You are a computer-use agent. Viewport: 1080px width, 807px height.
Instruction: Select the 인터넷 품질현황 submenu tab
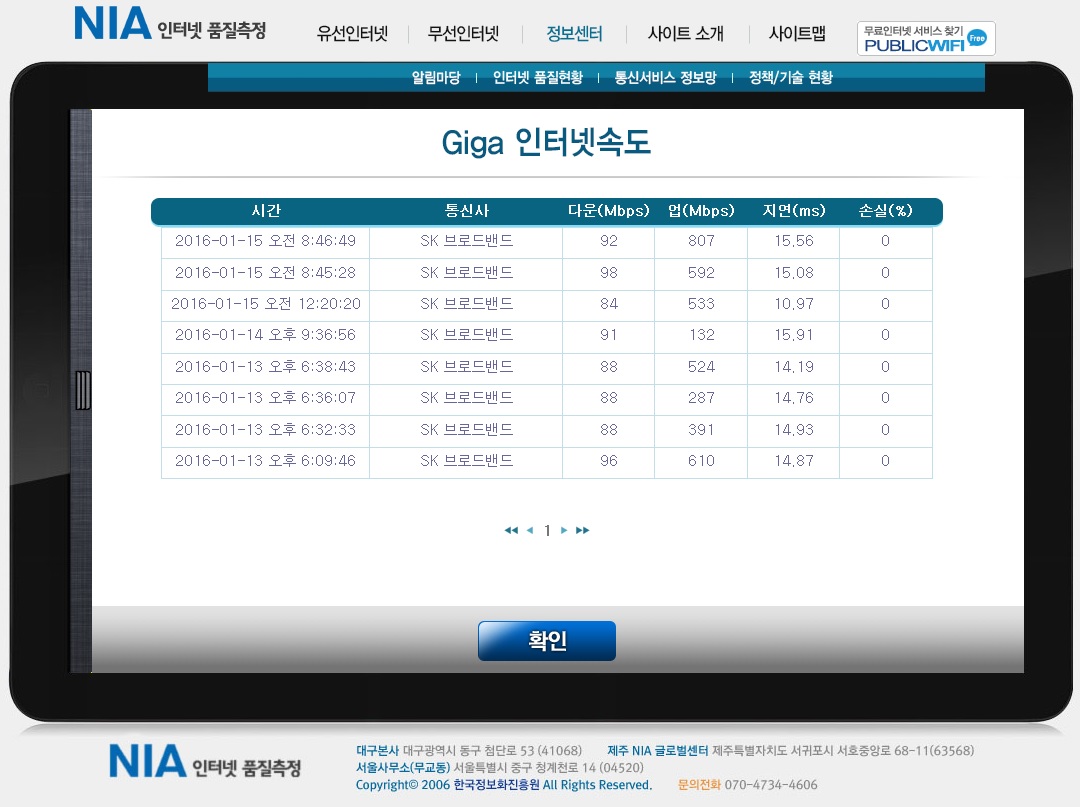tap(537, 78)
